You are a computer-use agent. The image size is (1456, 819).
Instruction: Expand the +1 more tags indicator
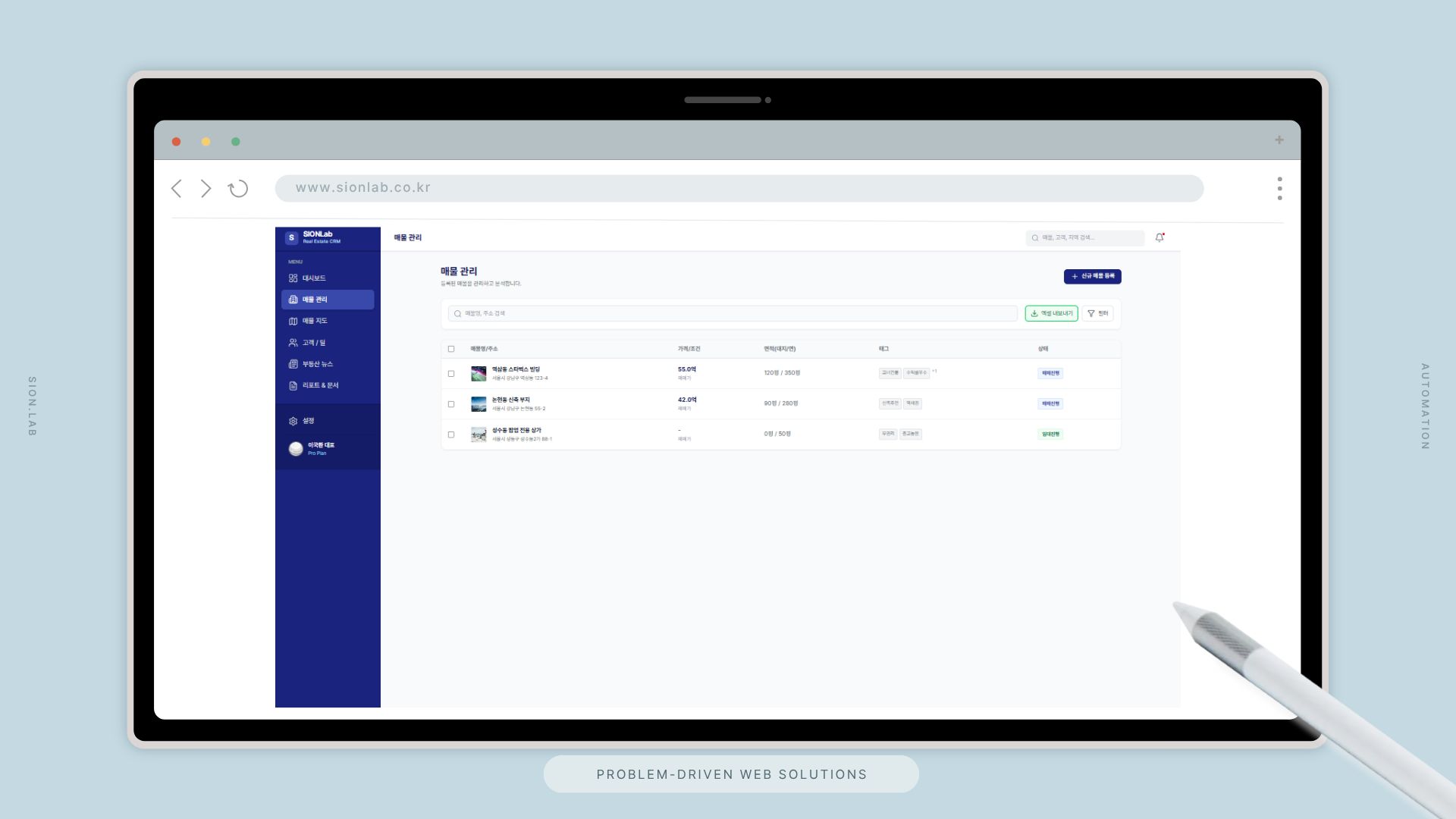934,372
